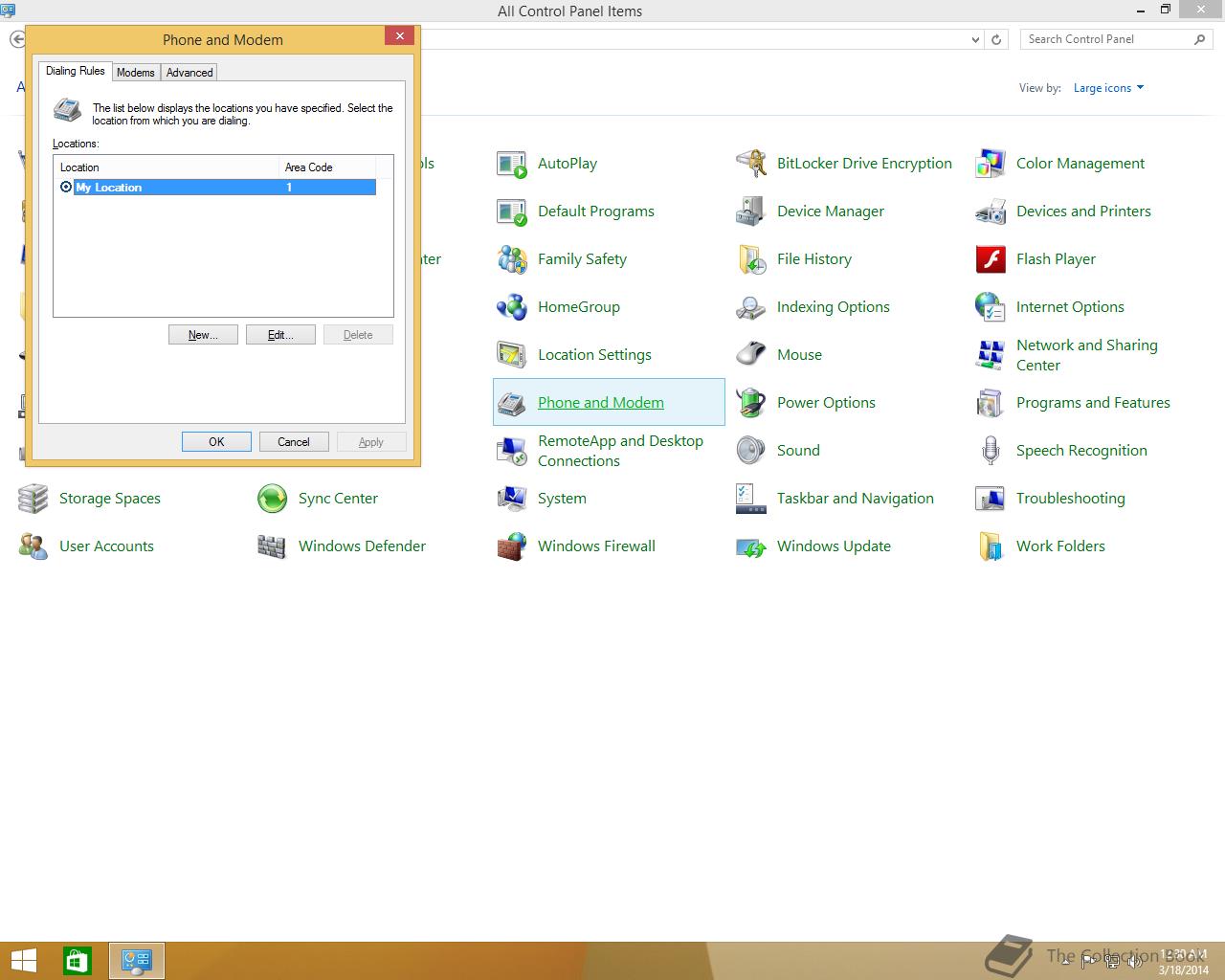
Task: Open the Work Folders icon
Action: pos(991,546)
